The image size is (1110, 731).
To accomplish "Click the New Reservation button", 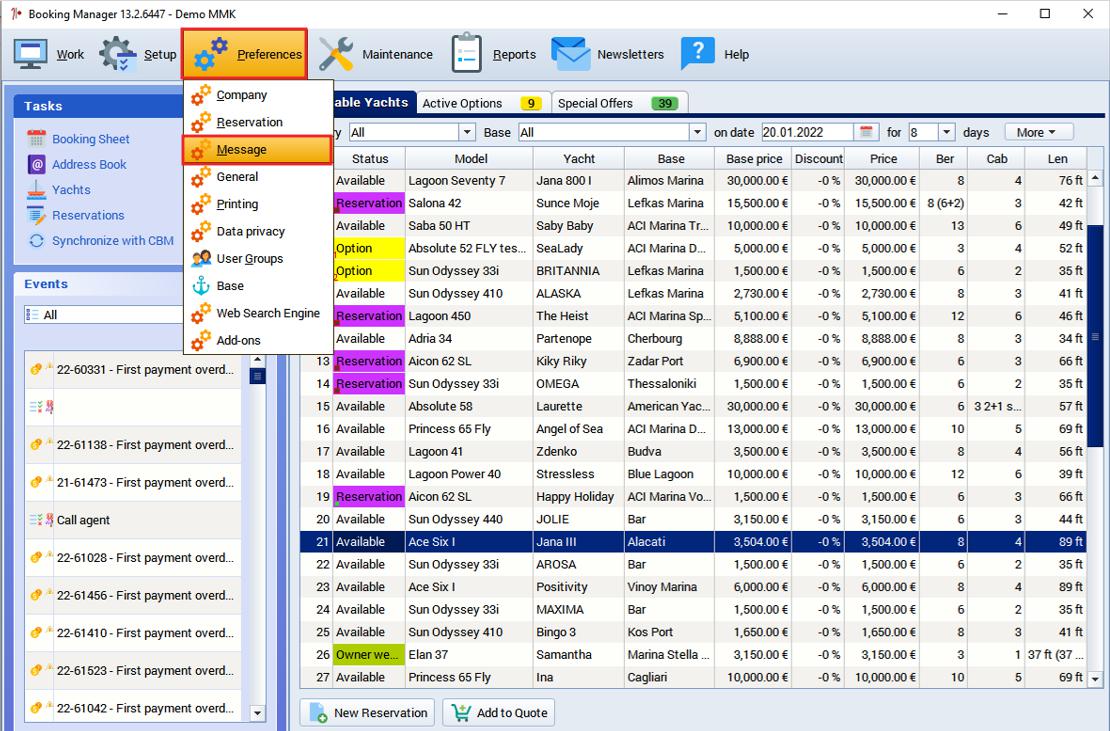I will click(369, 713).
